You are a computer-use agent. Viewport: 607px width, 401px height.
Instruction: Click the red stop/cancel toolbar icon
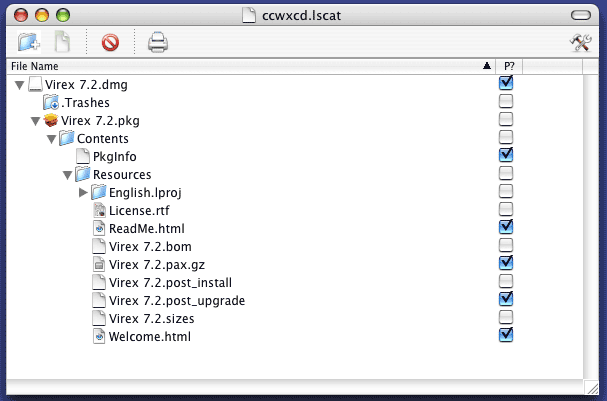pos(110,42)
